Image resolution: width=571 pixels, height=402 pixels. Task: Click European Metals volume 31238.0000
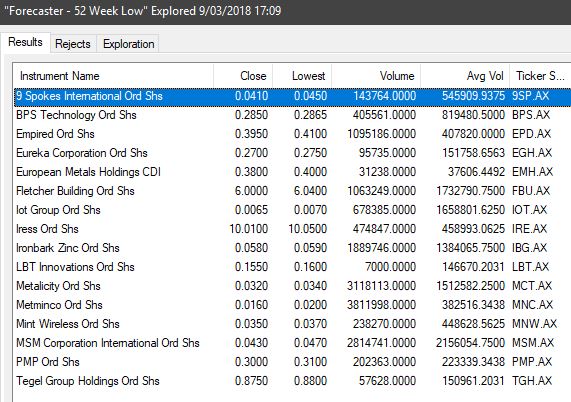pos(387,172)
